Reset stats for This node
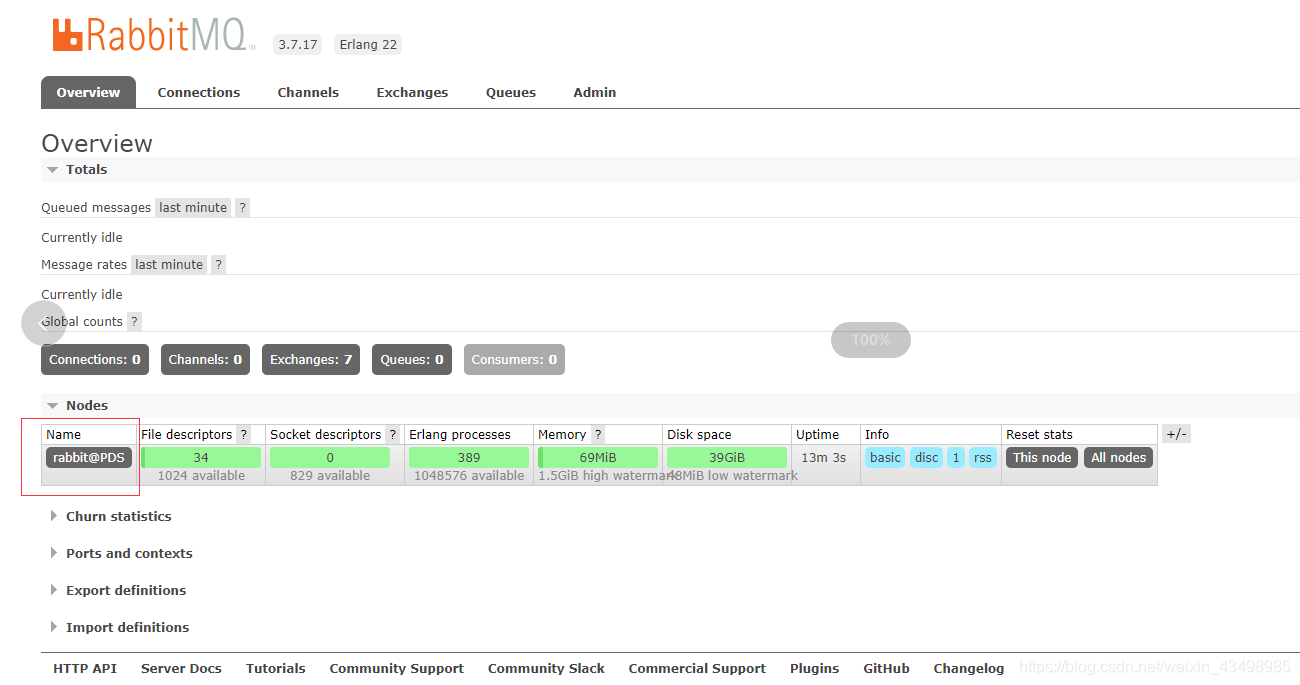The image size is (1300, 685). coord(1042,458)
